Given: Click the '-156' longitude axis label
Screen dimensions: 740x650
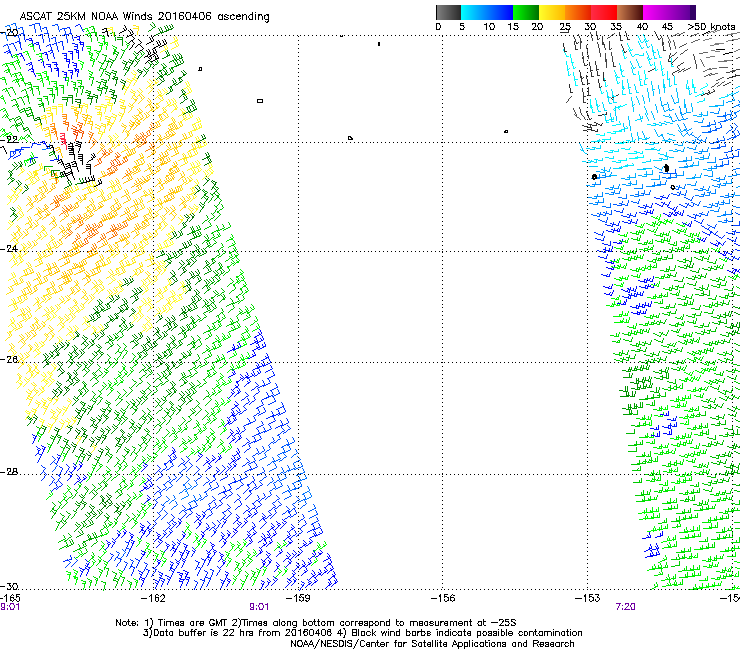Looking at the screenshot, I should (443, 598).
